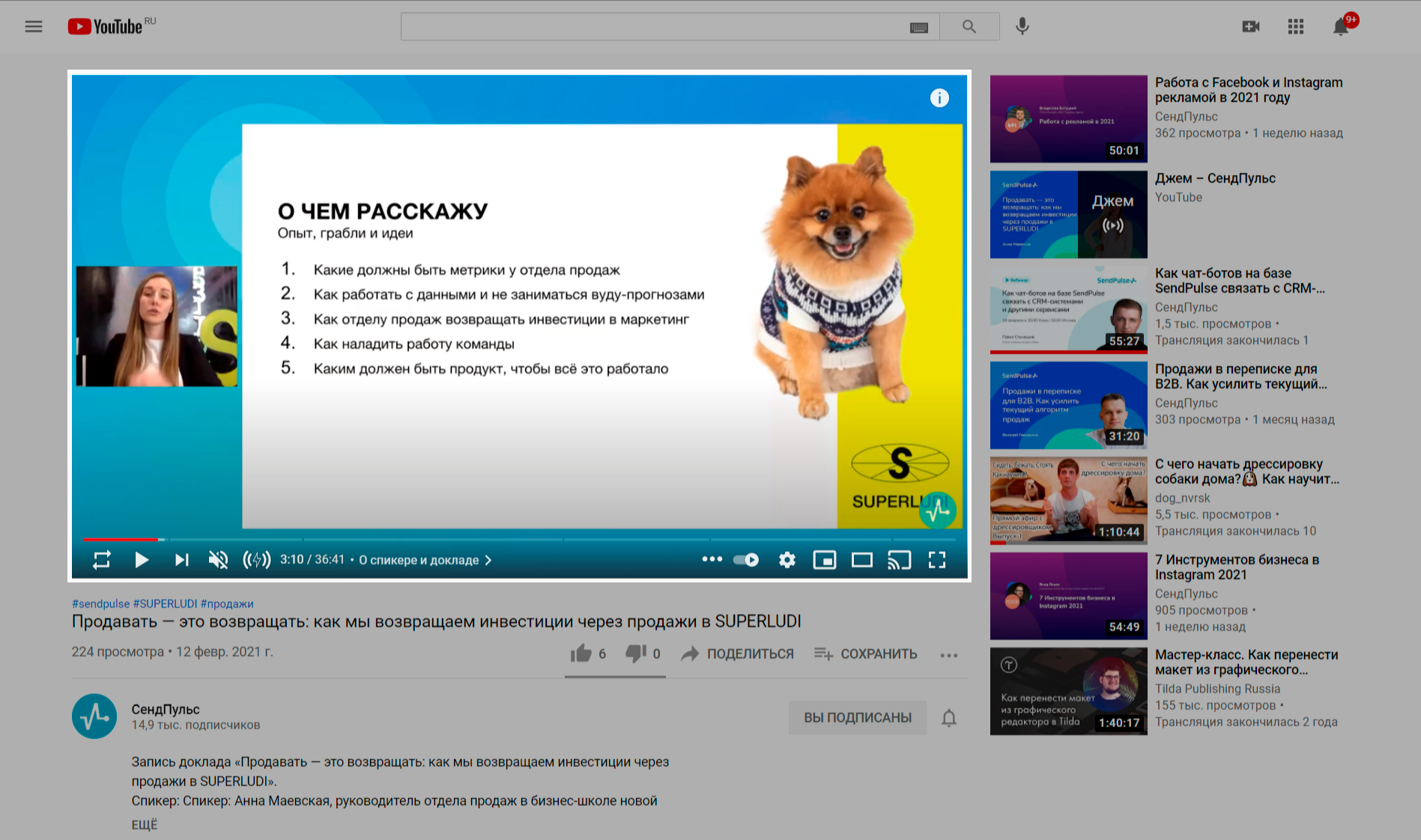Screen dimensions: 1421x840
Task: Switch to miniplayer
Action: [825, 560]
